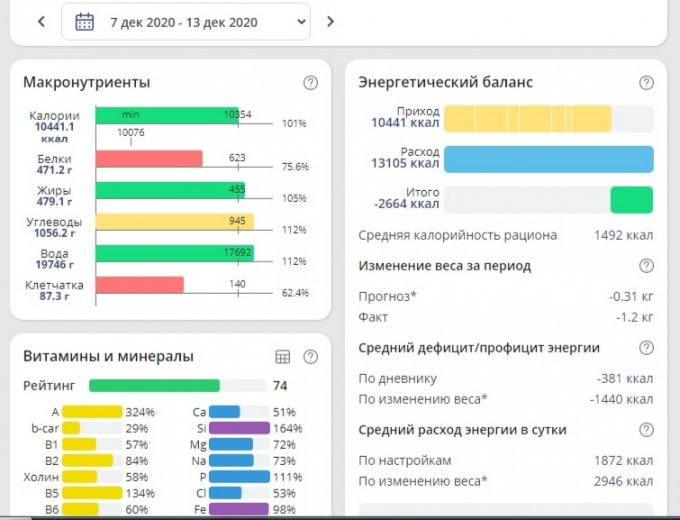Expand the date range dropdown chevron
The image size is (680, 520).
click(302, 22)
